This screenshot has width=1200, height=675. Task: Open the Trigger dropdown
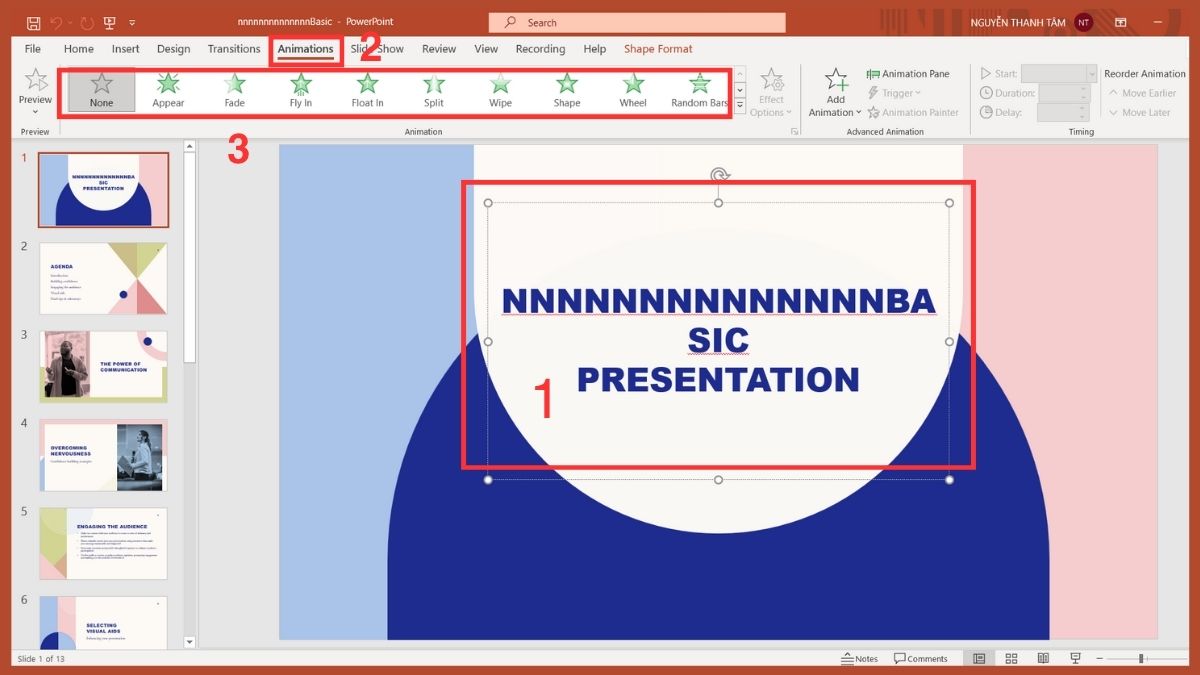896,92
